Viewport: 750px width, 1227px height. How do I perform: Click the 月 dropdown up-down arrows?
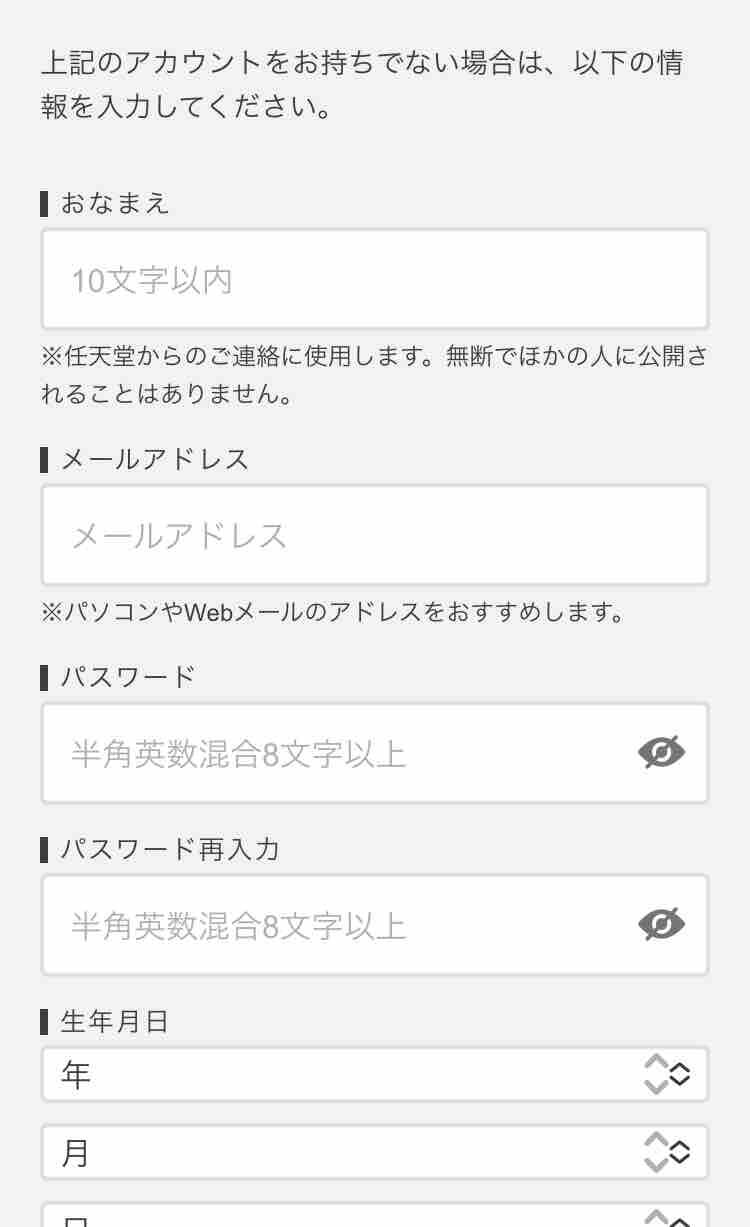click(668, 1152)
